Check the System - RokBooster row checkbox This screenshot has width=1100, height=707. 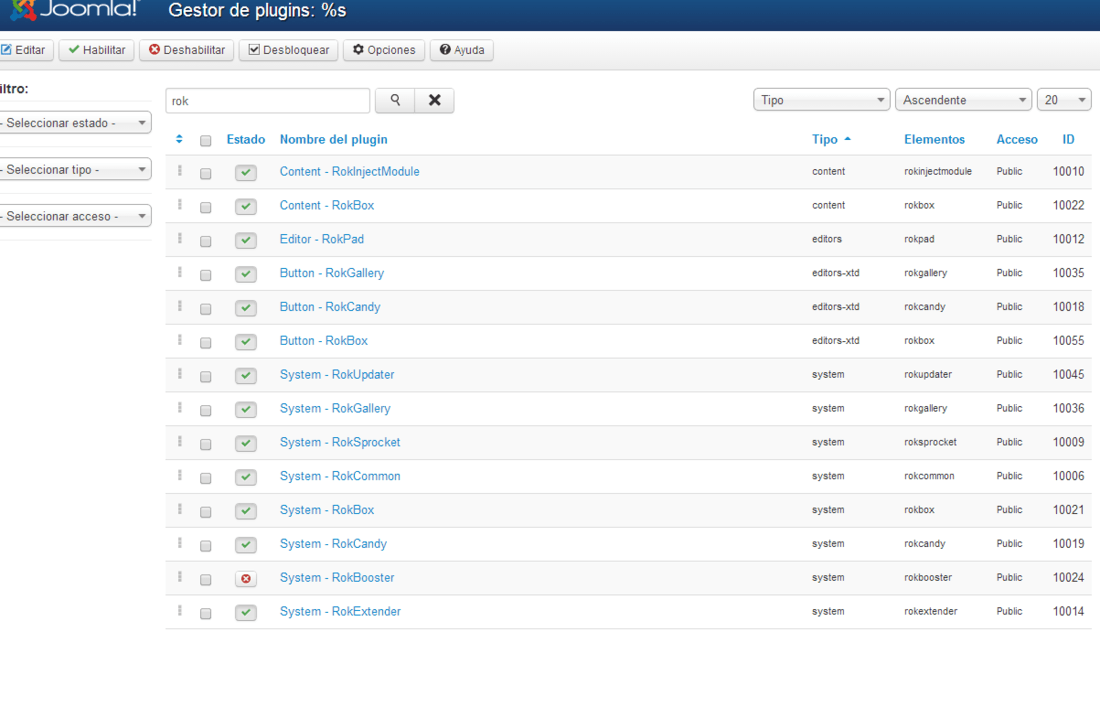point(206,579)
